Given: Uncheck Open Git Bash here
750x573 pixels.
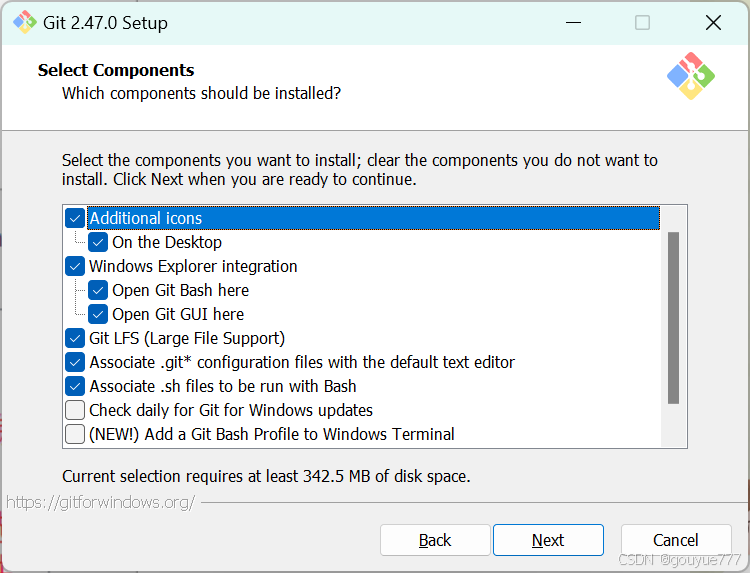Looking at the screenshot, I should 98,290.
